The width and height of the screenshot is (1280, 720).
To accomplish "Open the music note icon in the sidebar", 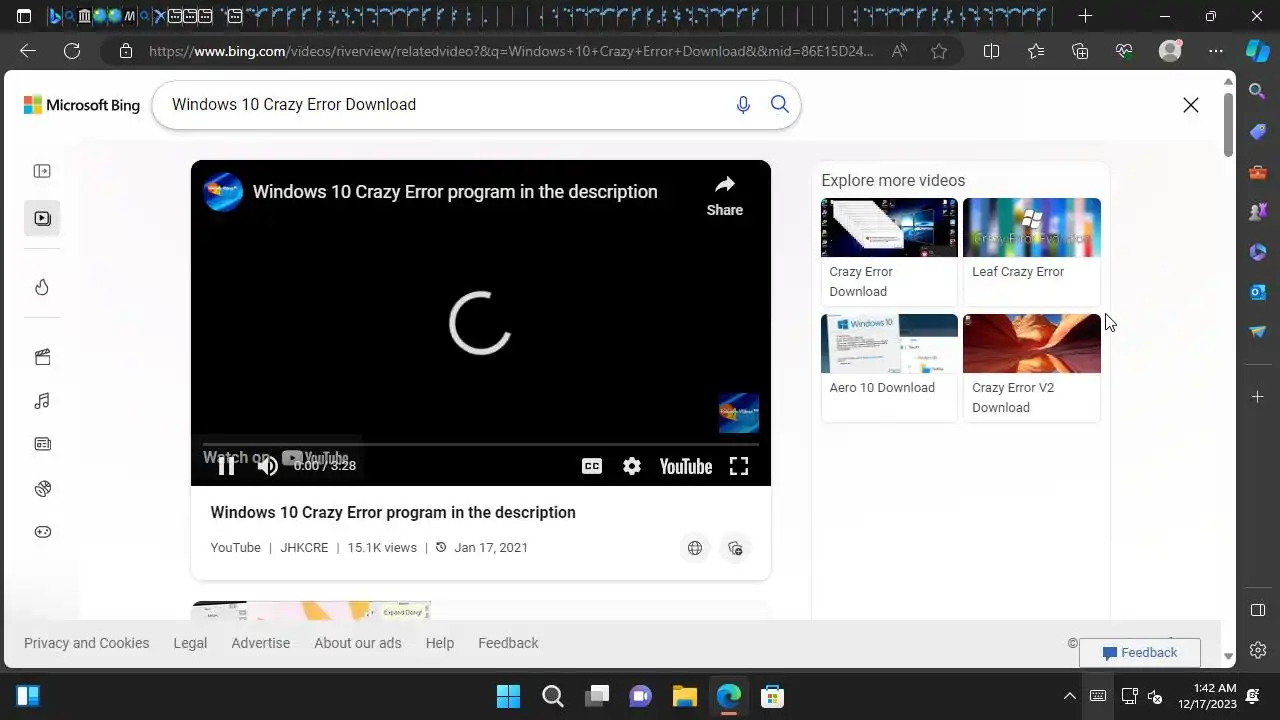I will point(42,401).
